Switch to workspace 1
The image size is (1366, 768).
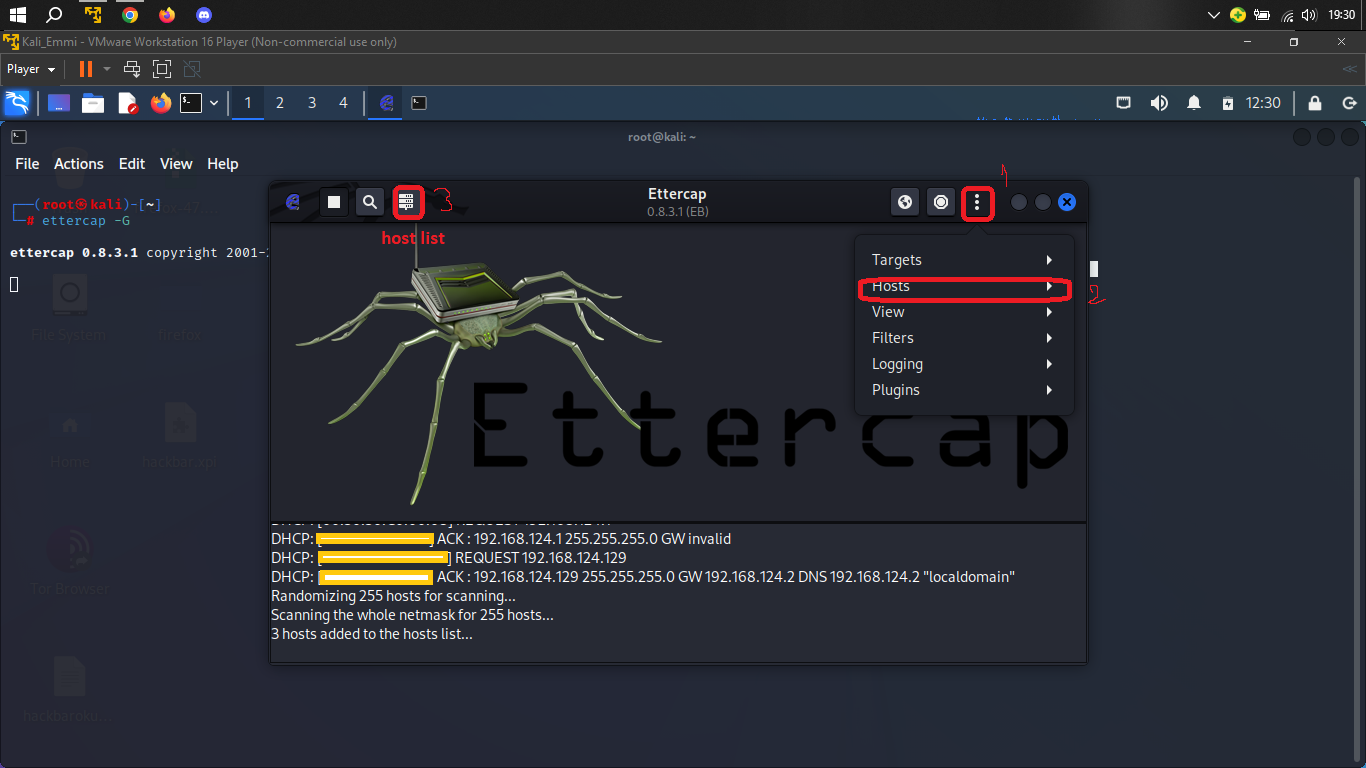[248, 103]
